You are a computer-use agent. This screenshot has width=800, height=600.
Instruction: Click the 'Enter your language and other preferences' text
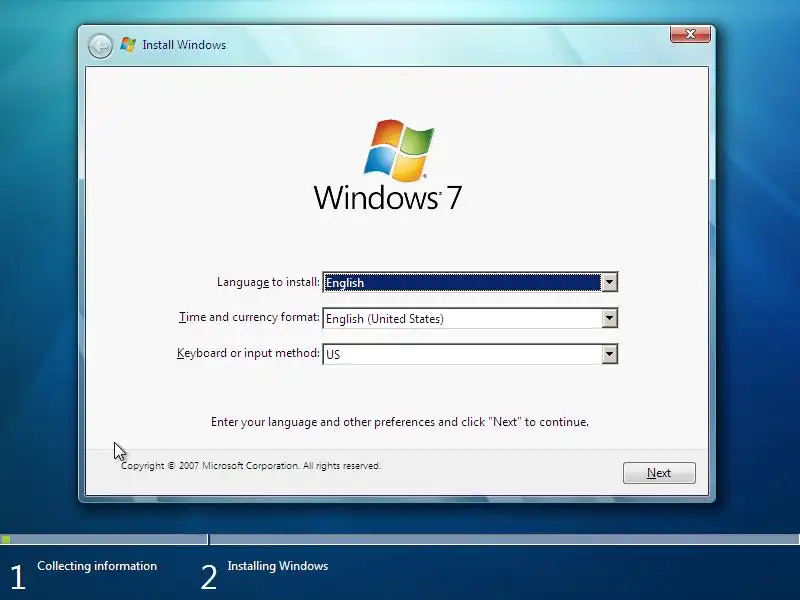point(400,422)
